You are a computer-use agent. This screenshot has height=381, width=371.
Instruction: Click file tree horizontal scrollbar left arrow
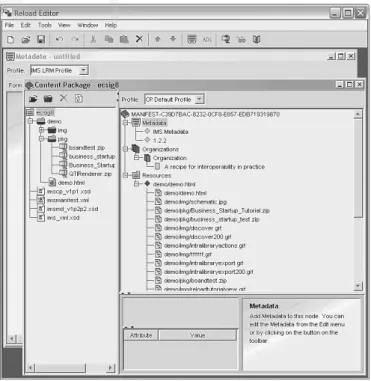pos(30,368)
